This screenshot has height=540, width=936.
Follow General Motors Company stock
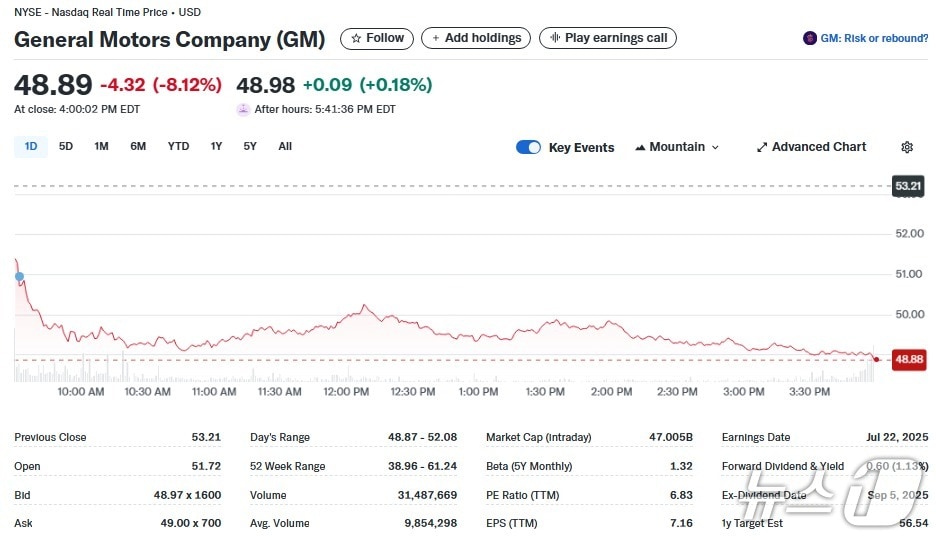[x=377, y=38]
